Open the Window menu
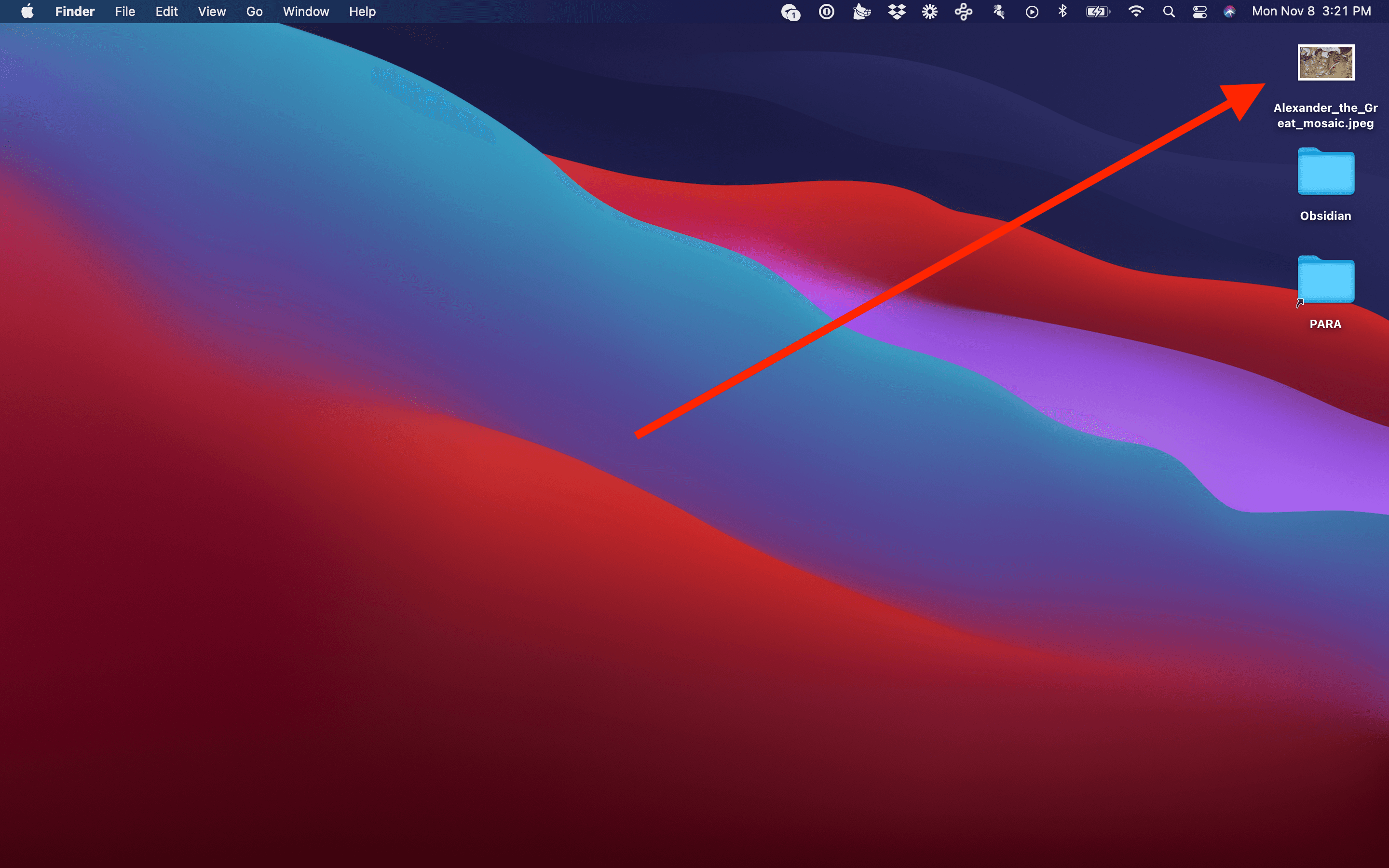Screen dimensions: 1389x868 [306, 12]
